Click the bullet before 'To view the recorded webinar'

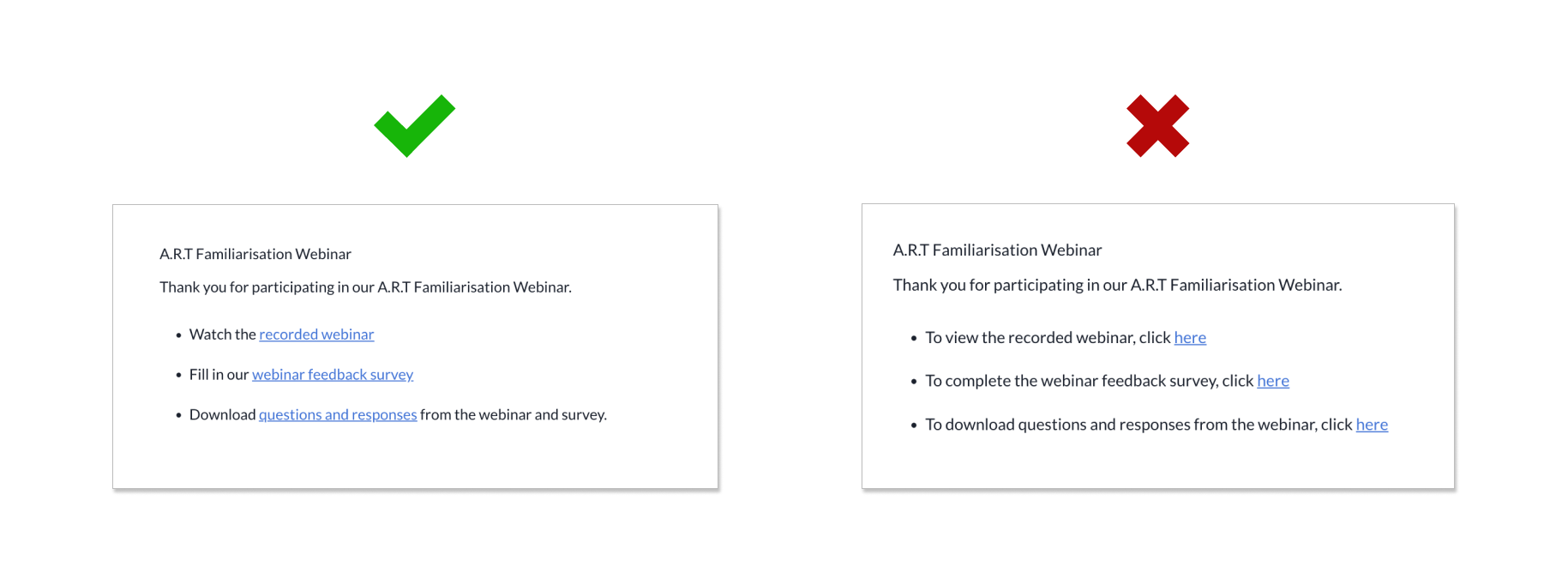pyautogui.click(x=914, y=339)
